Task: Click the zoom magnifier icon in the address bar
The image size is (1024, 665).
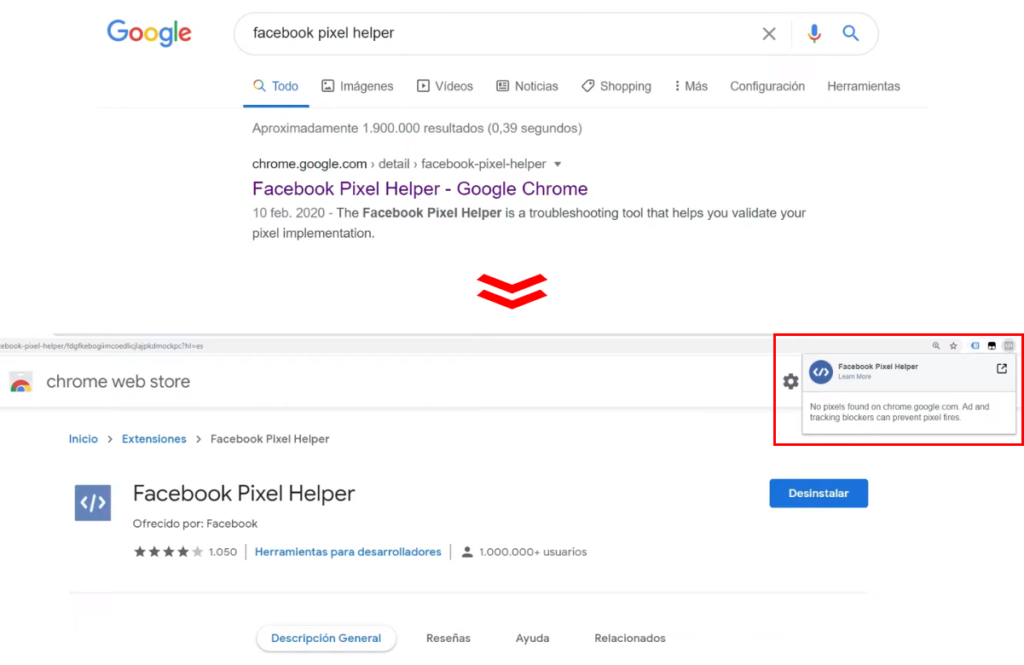Action: click(937, 345)
